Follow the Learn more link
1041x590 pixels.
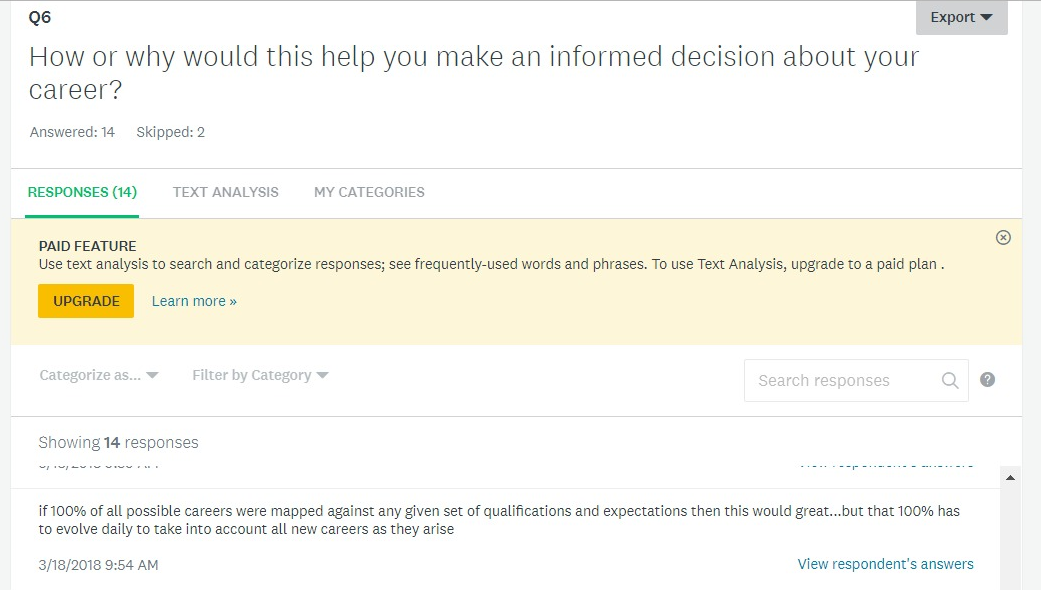coord(194,301)
